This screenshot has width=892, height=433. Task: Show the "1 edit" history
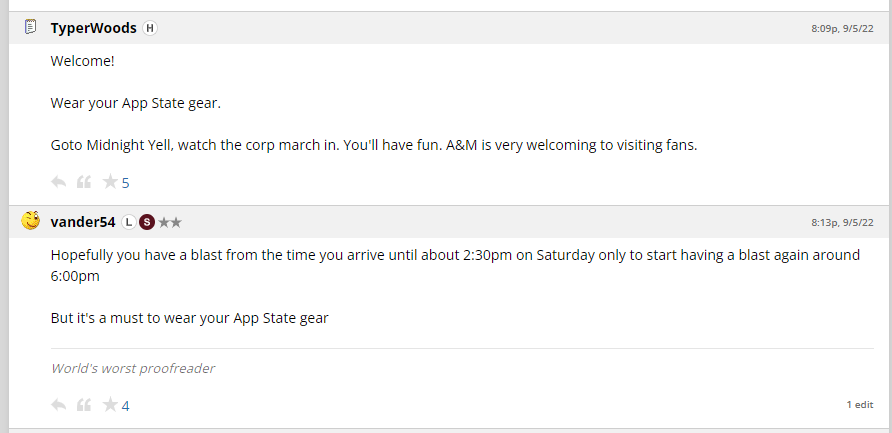coord(859,405)
